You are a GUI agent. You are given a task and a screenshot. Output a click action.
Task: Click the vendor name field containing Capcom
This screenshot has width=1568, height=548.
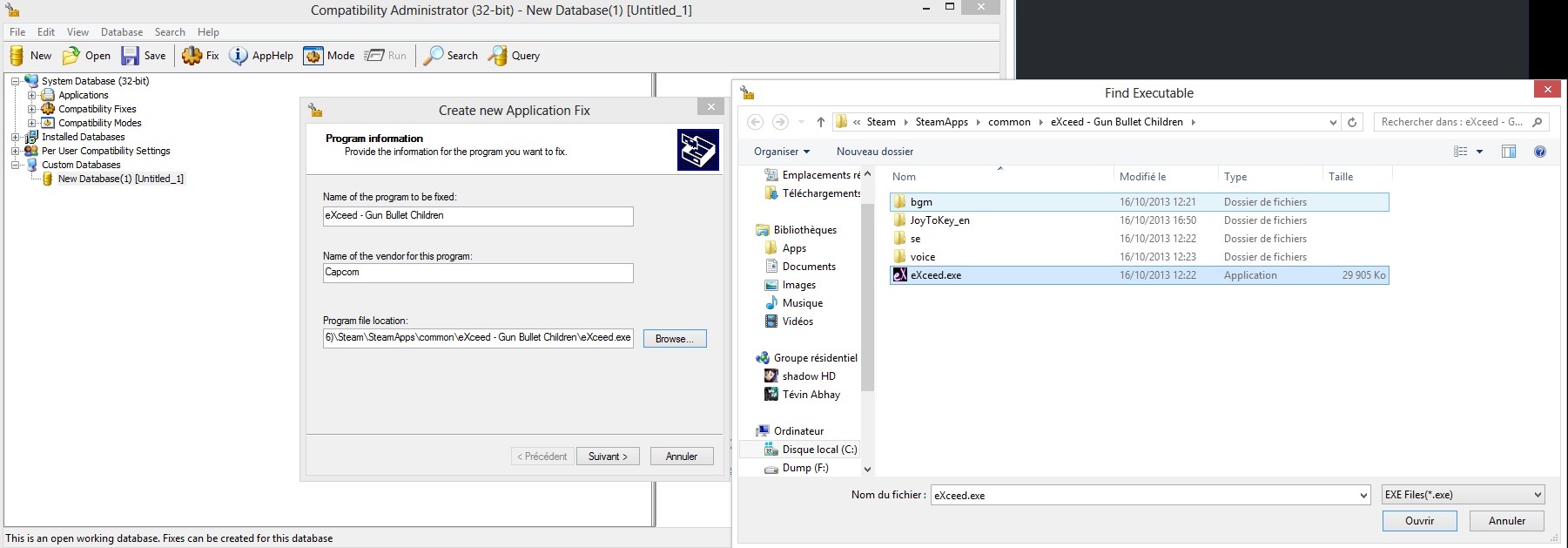pos(478,273)
